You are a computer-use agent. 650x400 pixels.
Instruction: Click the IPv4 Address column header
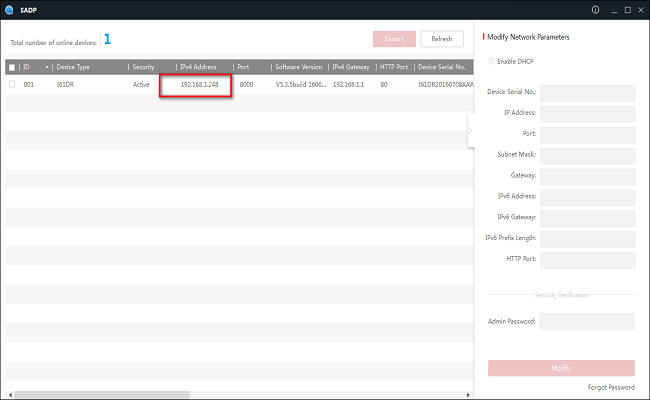(x=198, y=67)
